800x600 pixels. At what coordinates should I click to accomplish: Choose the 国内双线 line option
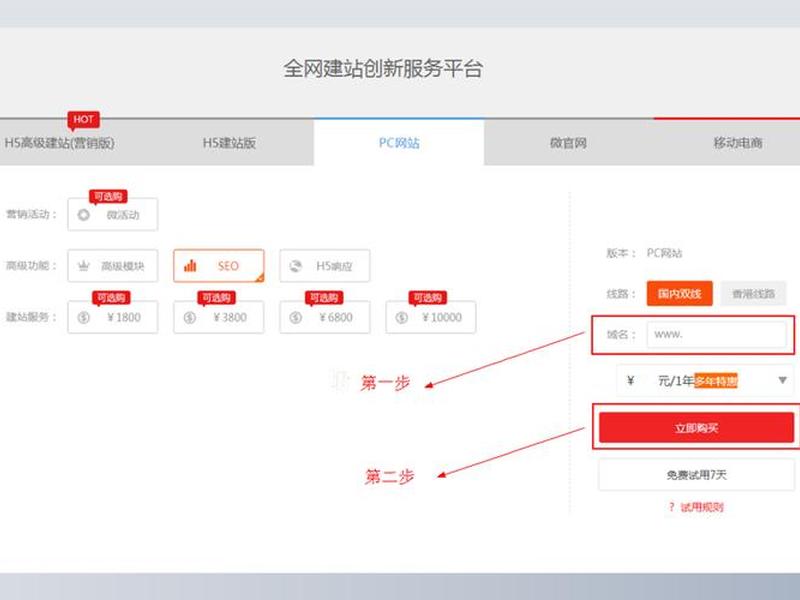680,293
